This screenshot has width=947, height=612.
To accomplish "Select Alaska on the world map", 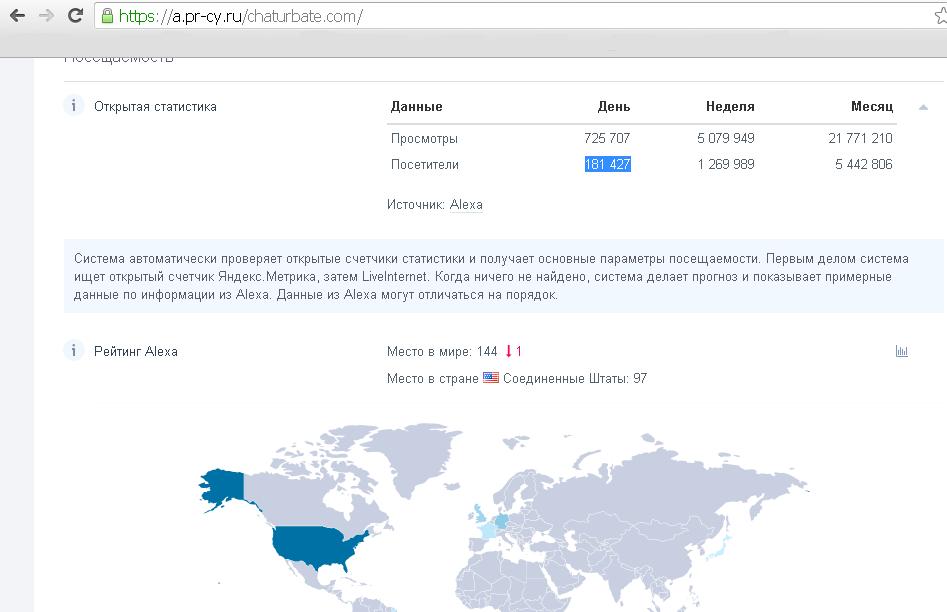I will [x=222, y=486].
